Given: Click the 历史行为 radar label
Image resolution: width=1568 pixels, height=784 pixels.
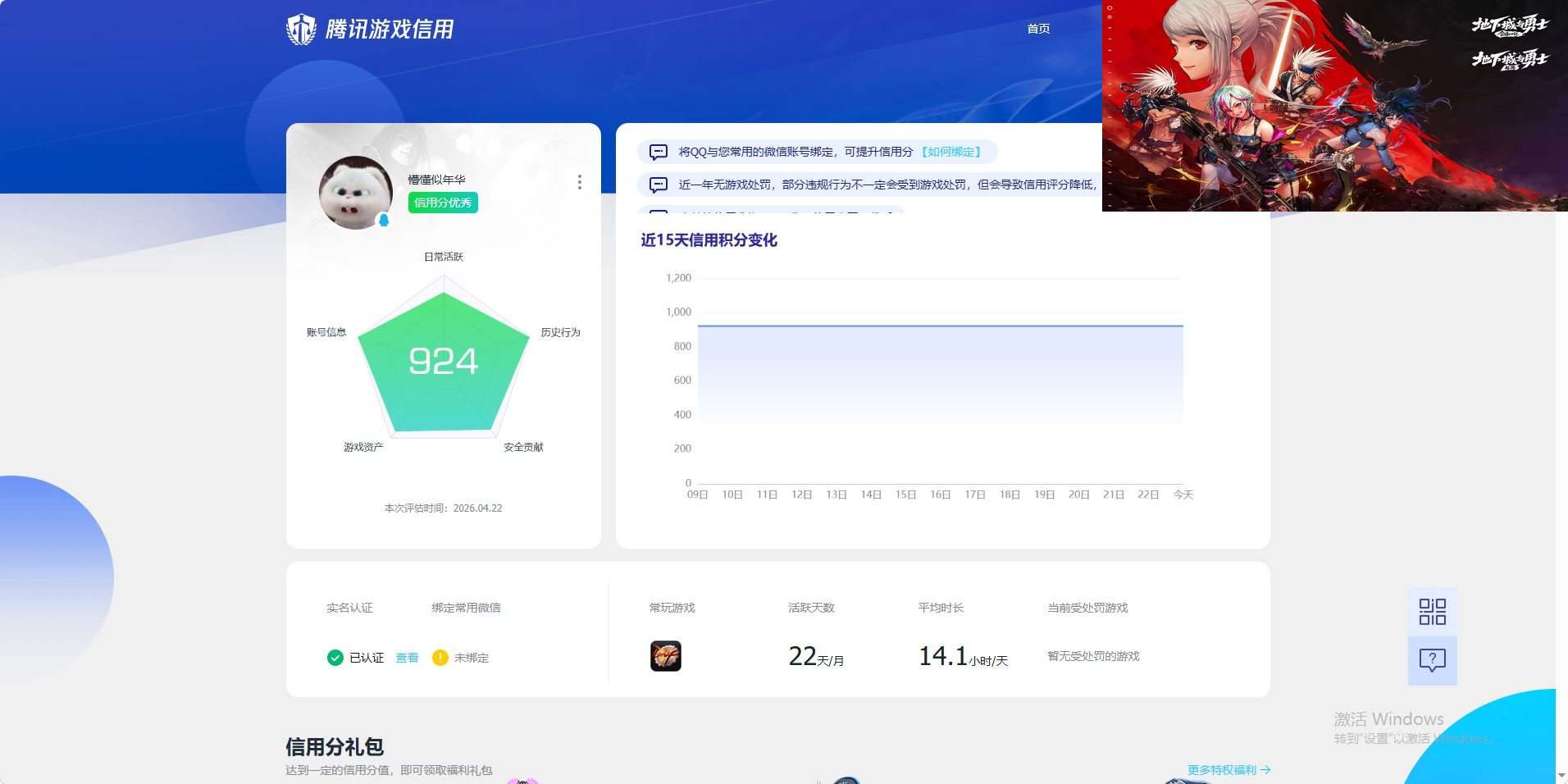Looking at the screenshot, I should 560,332.
